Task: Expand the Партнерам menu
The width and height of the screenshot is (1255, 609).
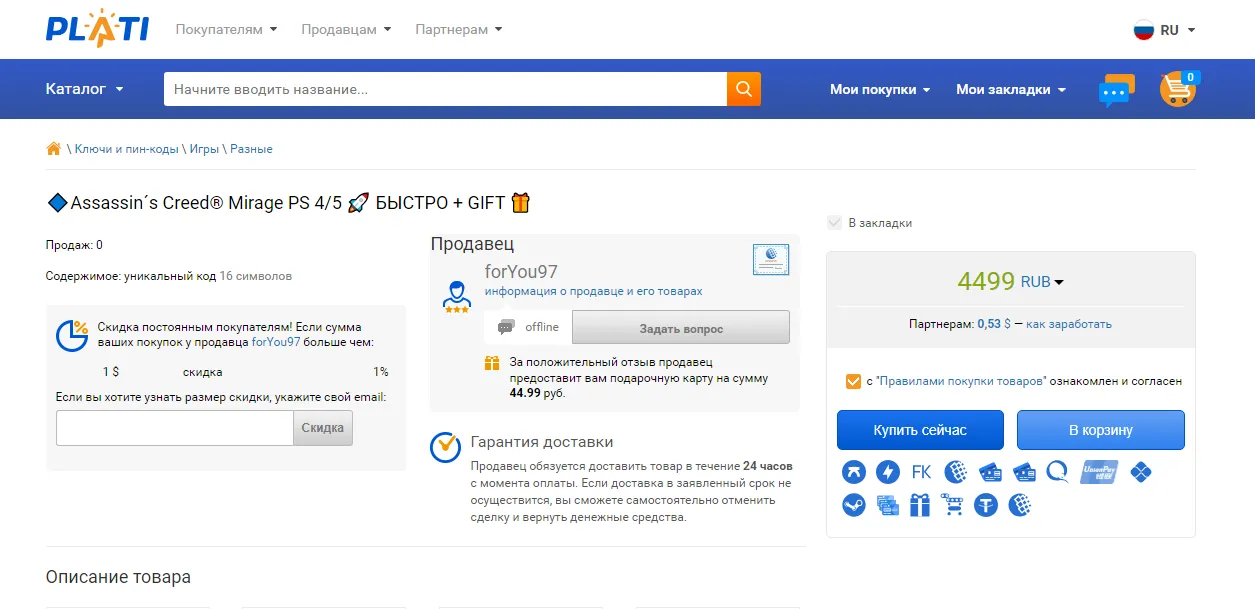Action: point(459,29)
